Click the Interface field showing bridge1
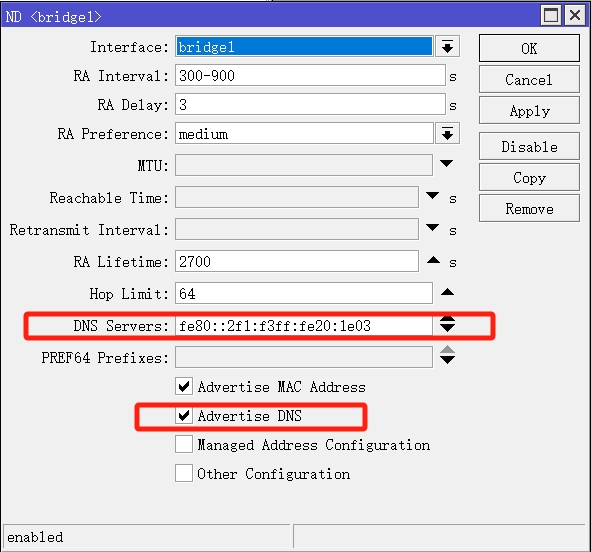 click(x=304, y=47)
